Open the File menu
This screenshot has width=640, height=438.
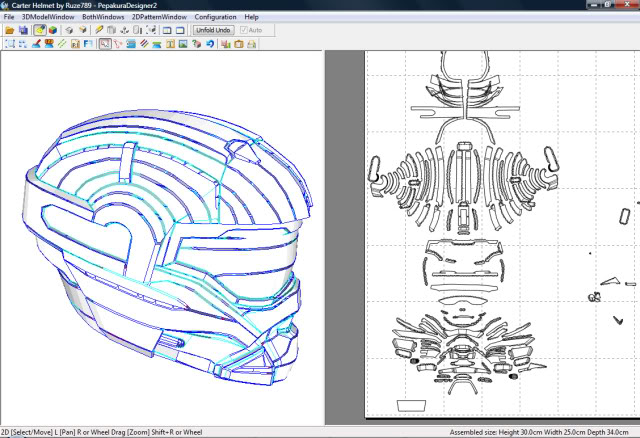click(x=9, y=17)
